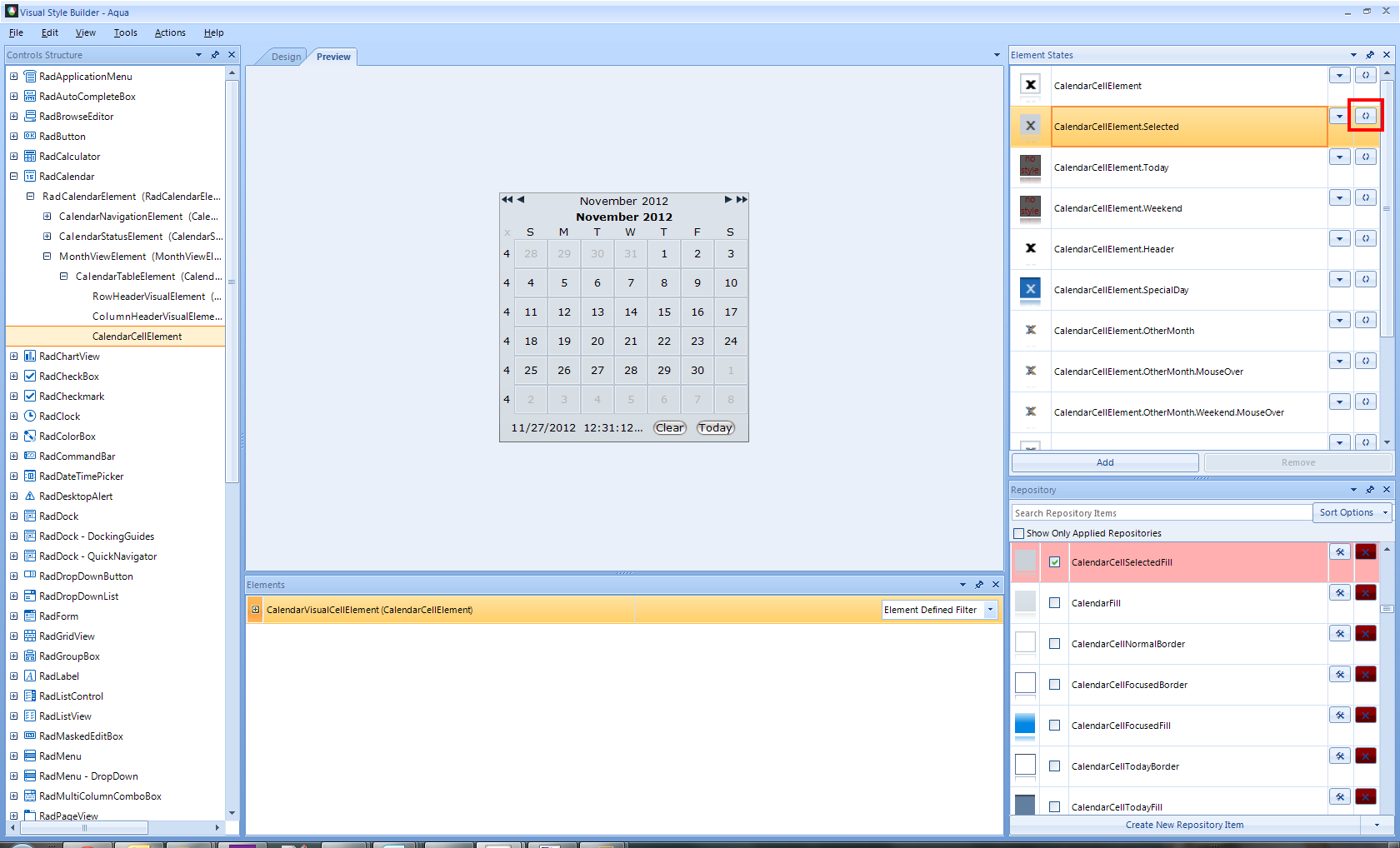Delete the CalendarCellSelectedFill repository item
The width and height of the screenshot is (1400, 848).
[1365, 551]
